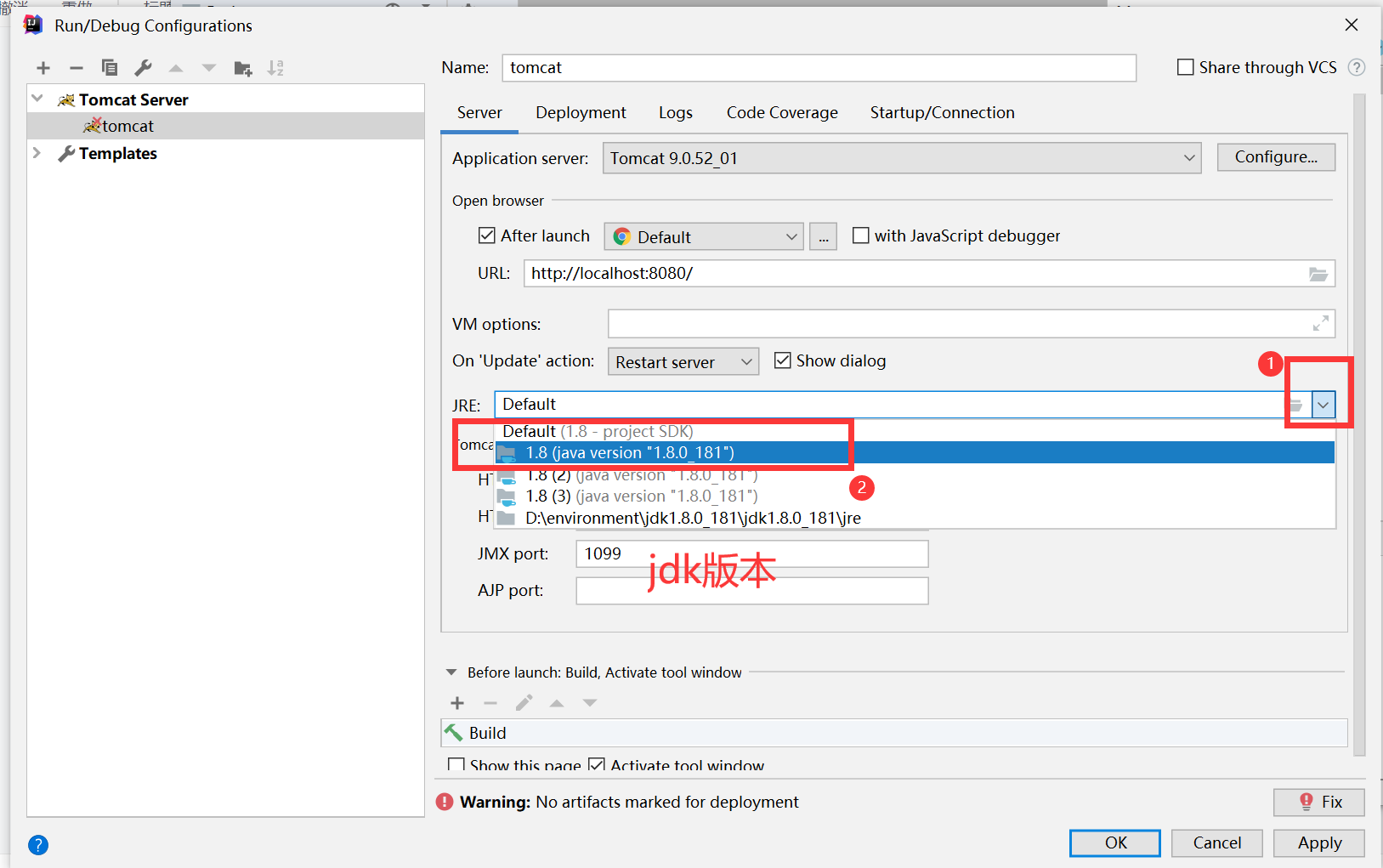The image size is (1383, 868).
Task: Click the right panel vertical scrollbar
Action: (x=1358, y=425)
